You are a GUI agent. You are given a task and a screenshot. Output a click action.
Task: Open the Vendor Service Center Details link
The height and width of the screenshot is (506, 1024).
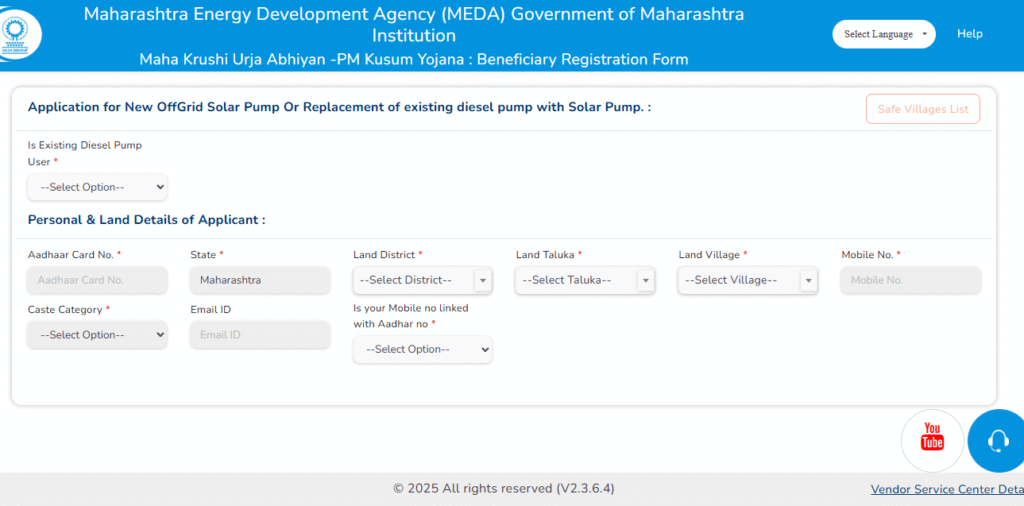tap(947, 489)
